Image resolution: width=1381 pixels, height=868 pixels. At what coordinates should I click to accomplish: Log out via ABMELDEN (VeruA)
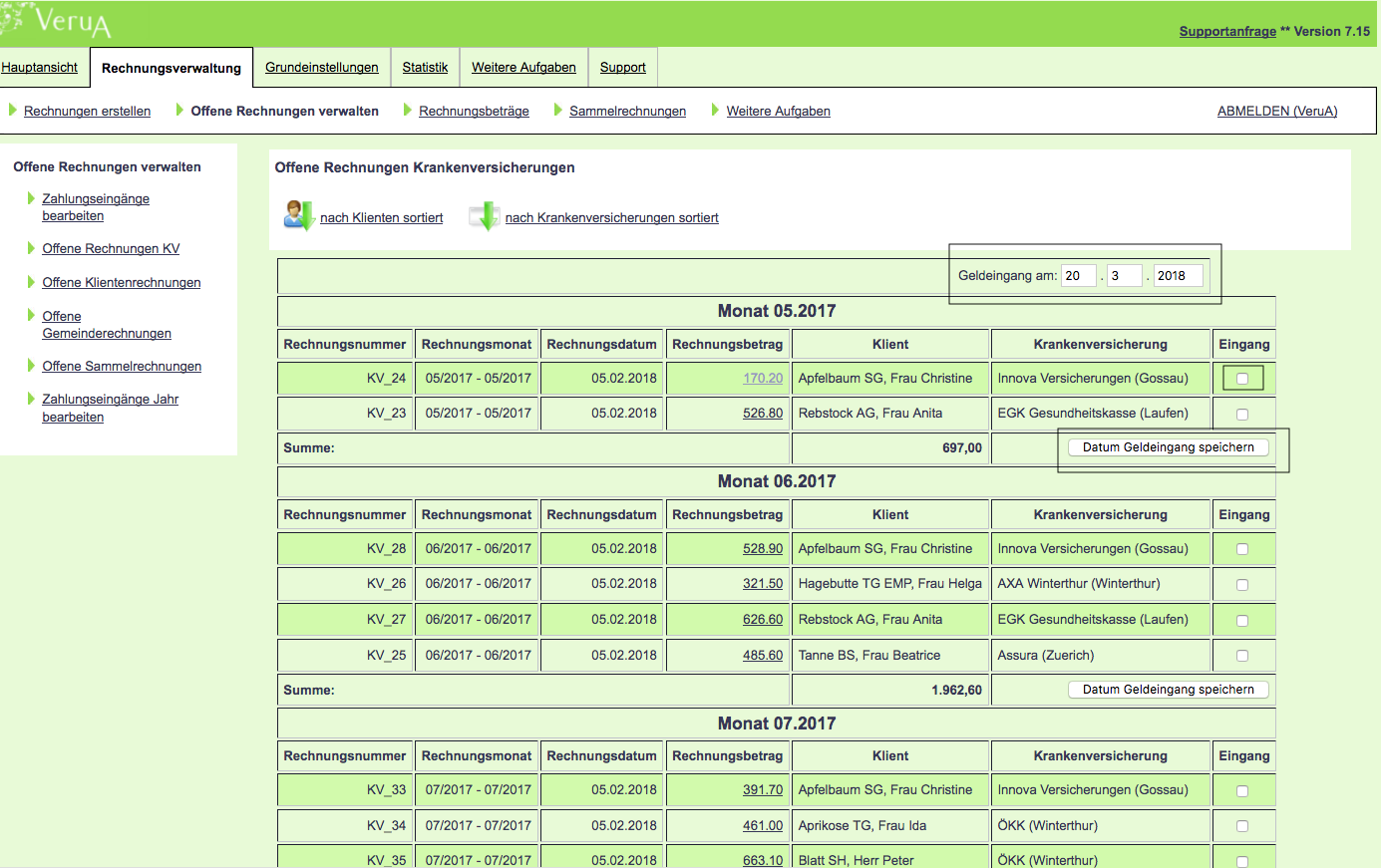point(1276,111)
